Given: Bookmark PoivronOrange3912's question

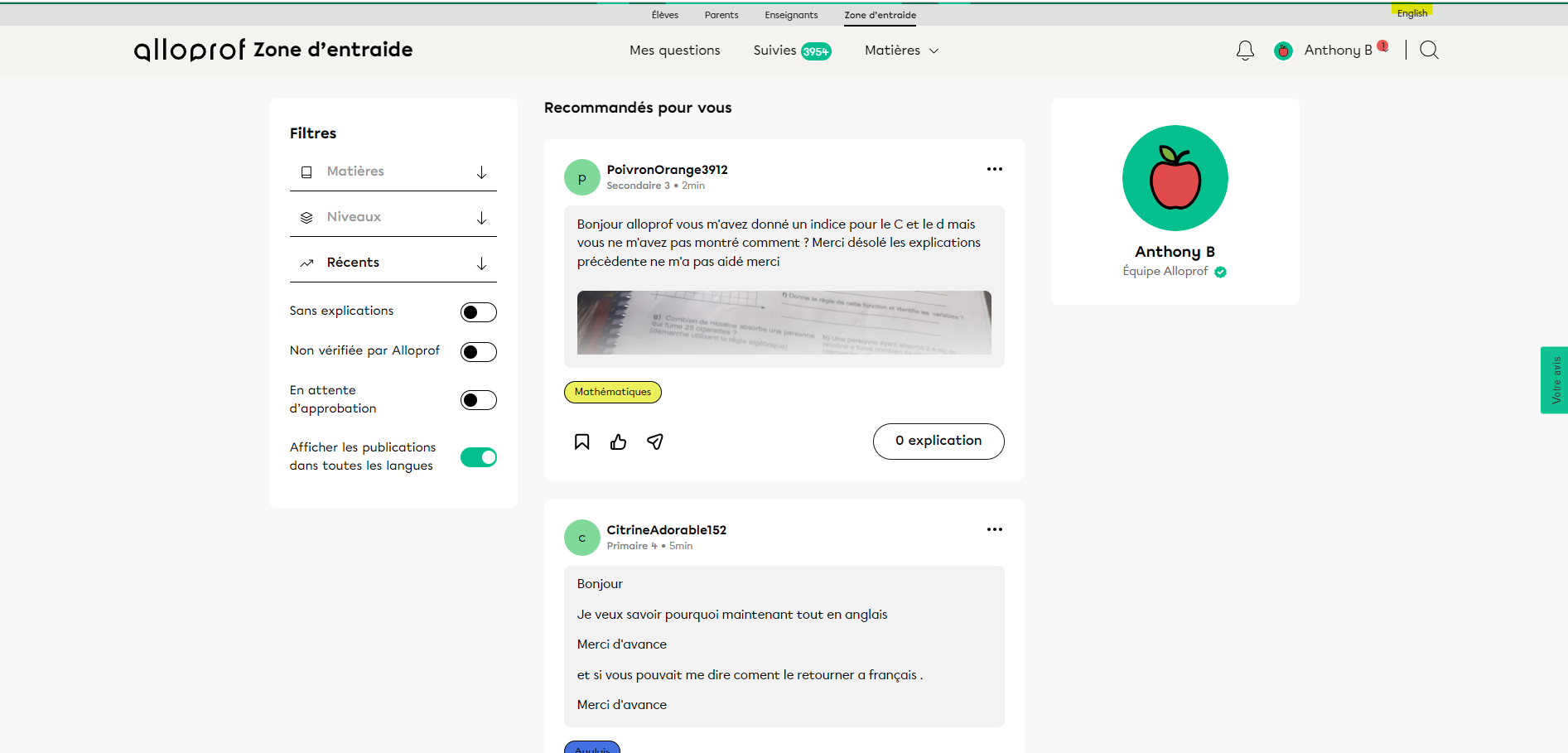Looking at the screenshot, I should tap(582, 442).
